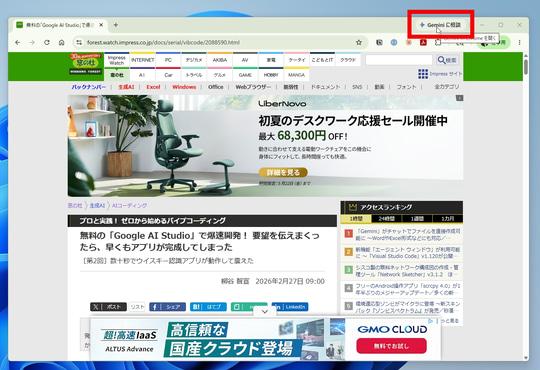The width and height of the screenshot is (540, 370).
Task: Open the series banner プロと実践！ ゼロから始めるバイブコーディング
Action: point(202,221)
